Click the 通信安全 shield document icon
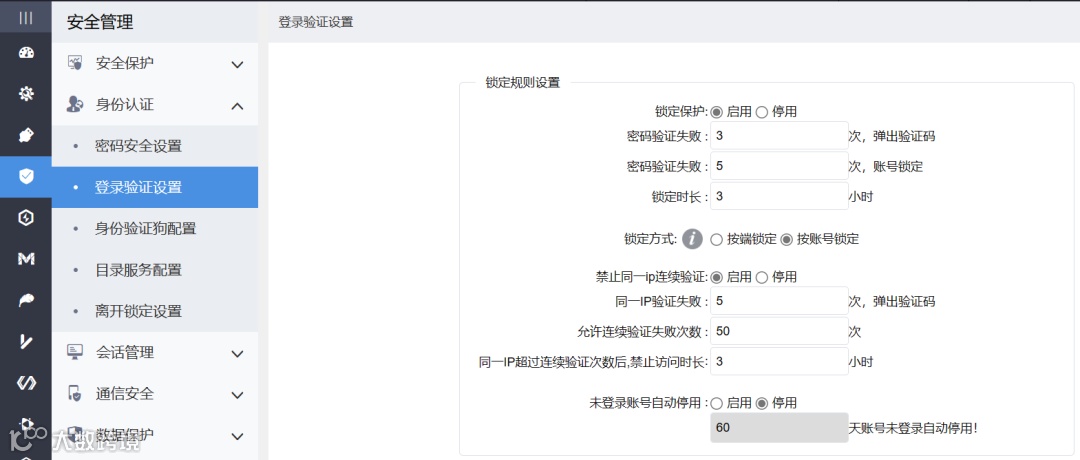Image resolution: width=1080 pixels, height=460 pixels. pyautogui.click(x=74, y=394)
